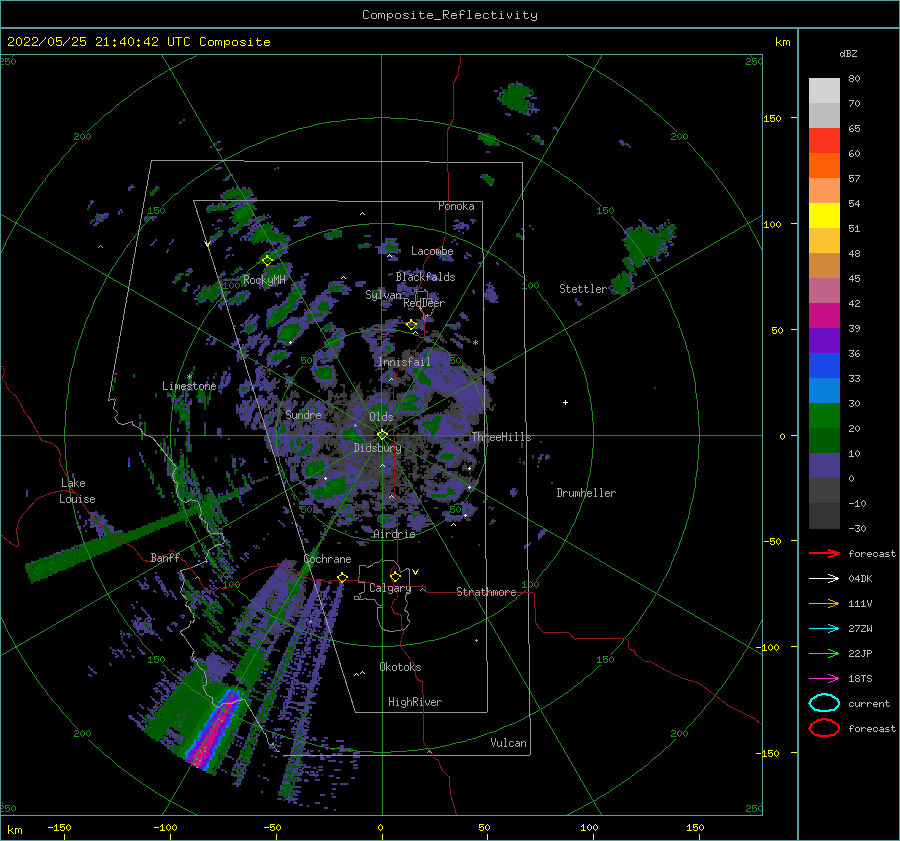Click the large green echo northeast of Stettler
900x841 pixels.
[x=647, y=244]
